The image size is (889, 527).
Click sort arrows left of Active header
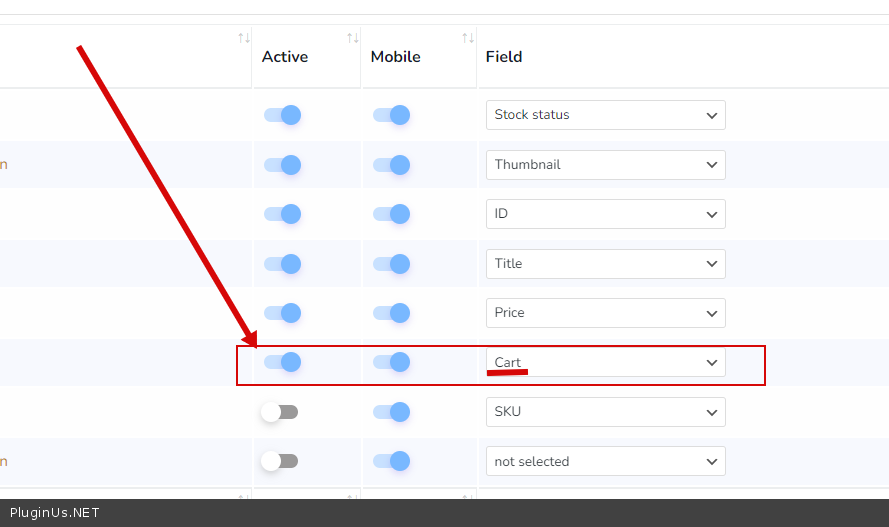coord(243,38)
